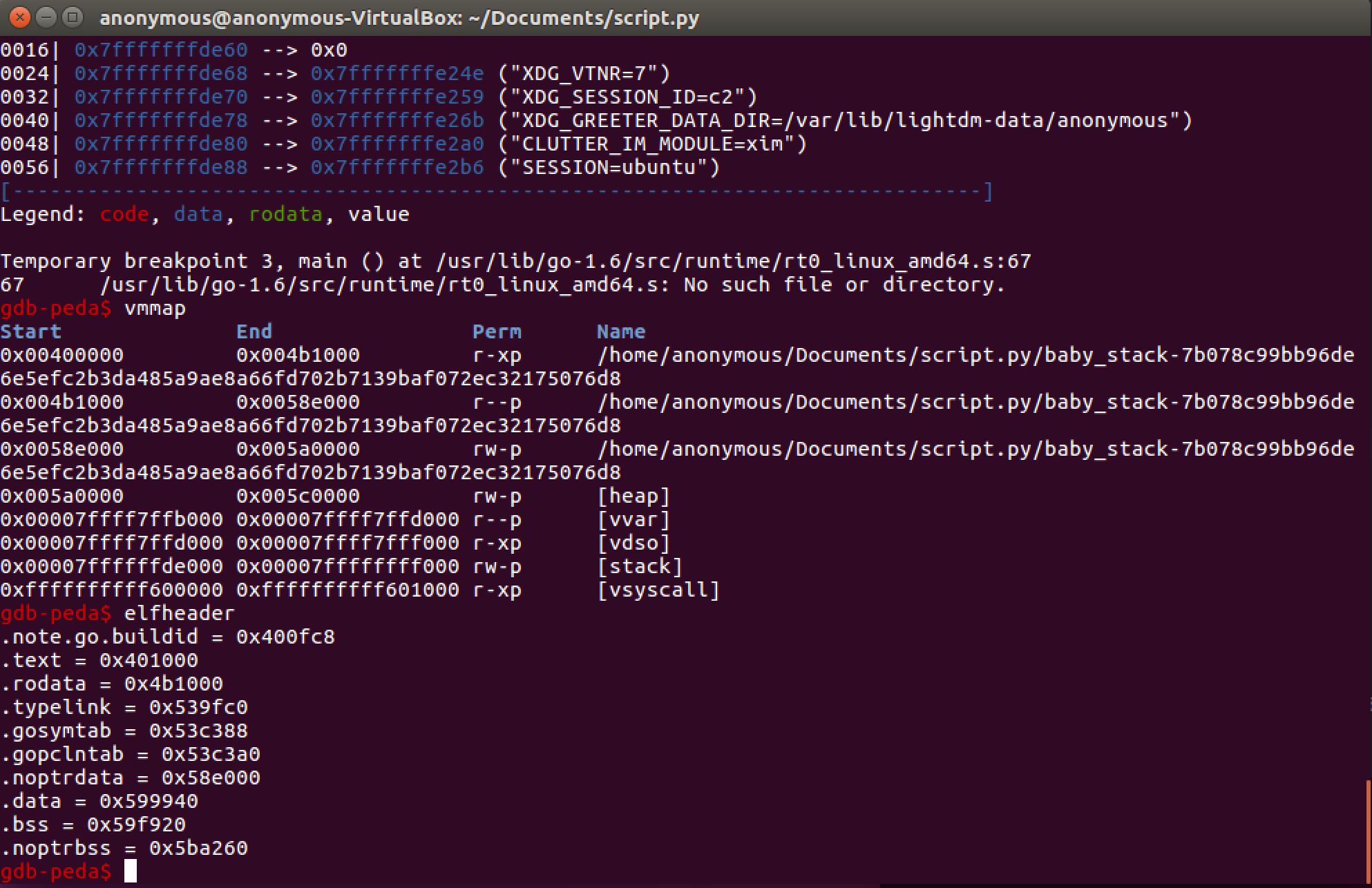
Task: Click the [heap] mapping name
Action: click(x=633, y=496)
